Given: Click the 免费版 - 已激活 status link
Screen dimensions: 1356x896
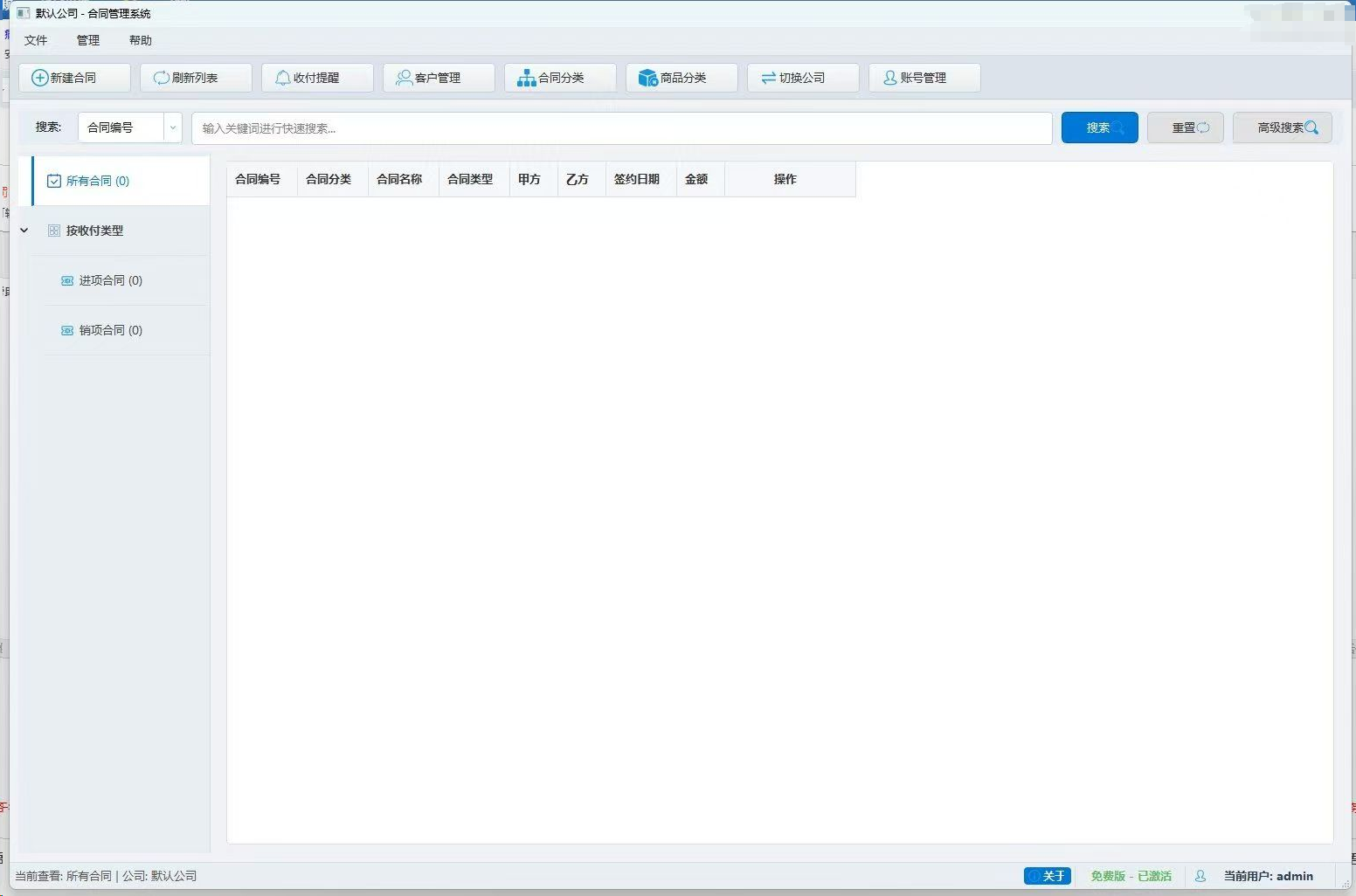Looking at the screenshot, I should click(x=1131, y=876).
